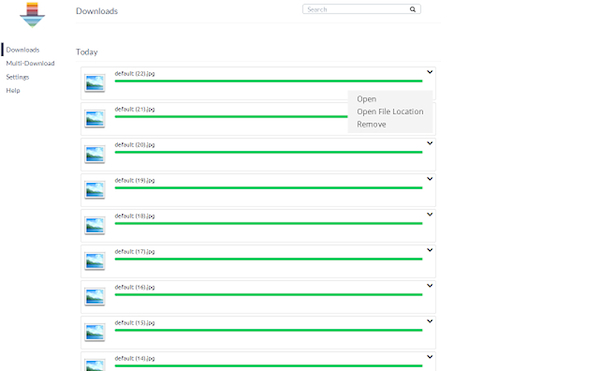Choose Open in the context menu
This screenshot has height=371, width=600.
click(367, 99)
